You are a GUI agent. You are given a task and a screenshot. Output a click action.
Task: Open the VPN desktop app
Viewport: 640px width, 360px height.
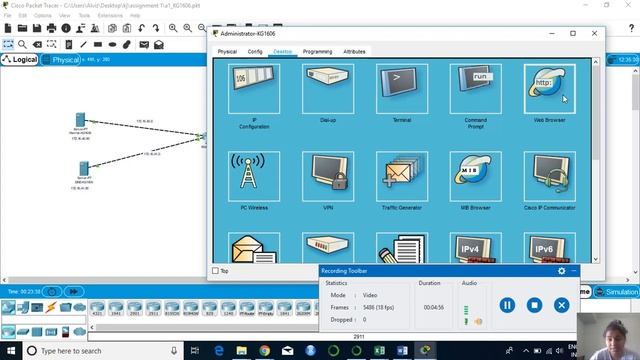(x=328, y=176)
